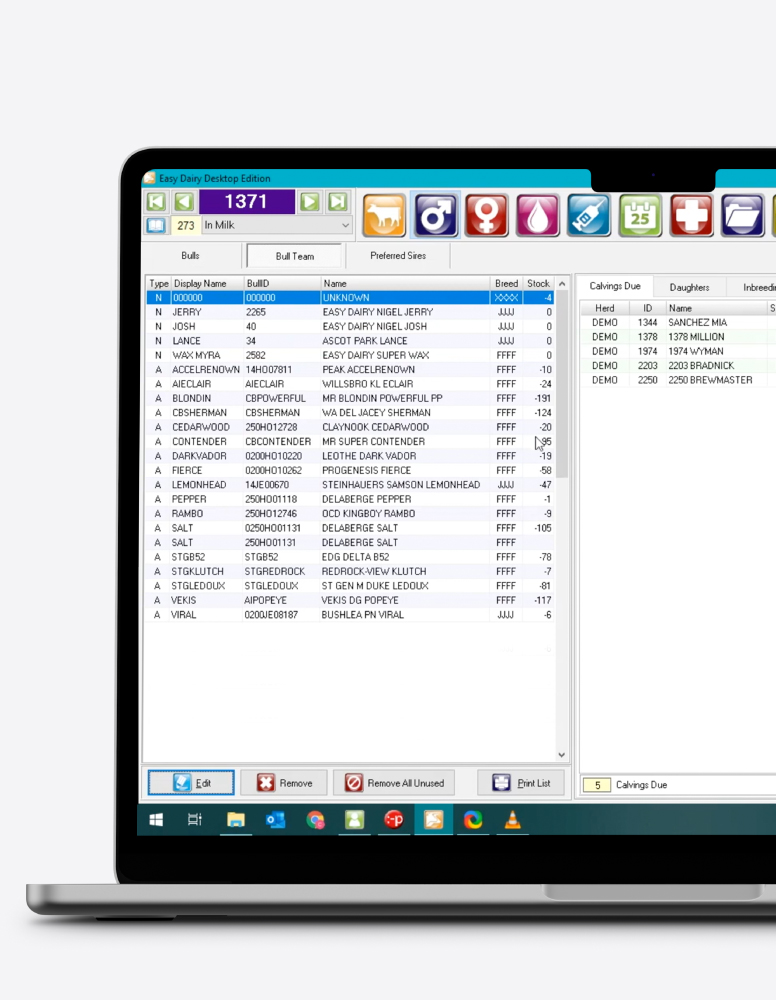Image resolution: width=776 pixels, height=1000 pixels.
Task: Select ASCOT PARK LANCE row
Action: [x=350, y=341]
